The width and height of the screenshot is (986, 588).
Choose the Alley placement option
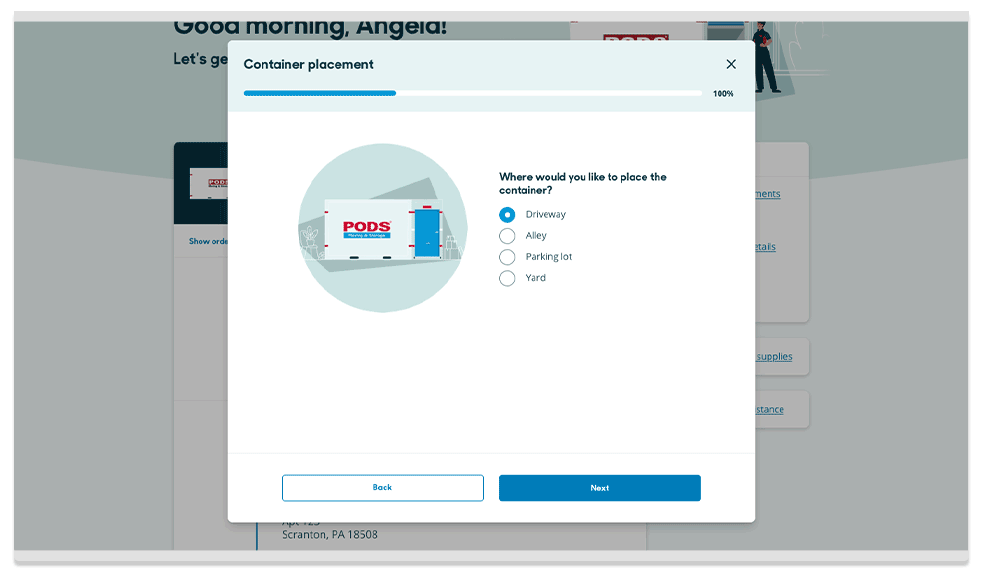pos(507,236)
